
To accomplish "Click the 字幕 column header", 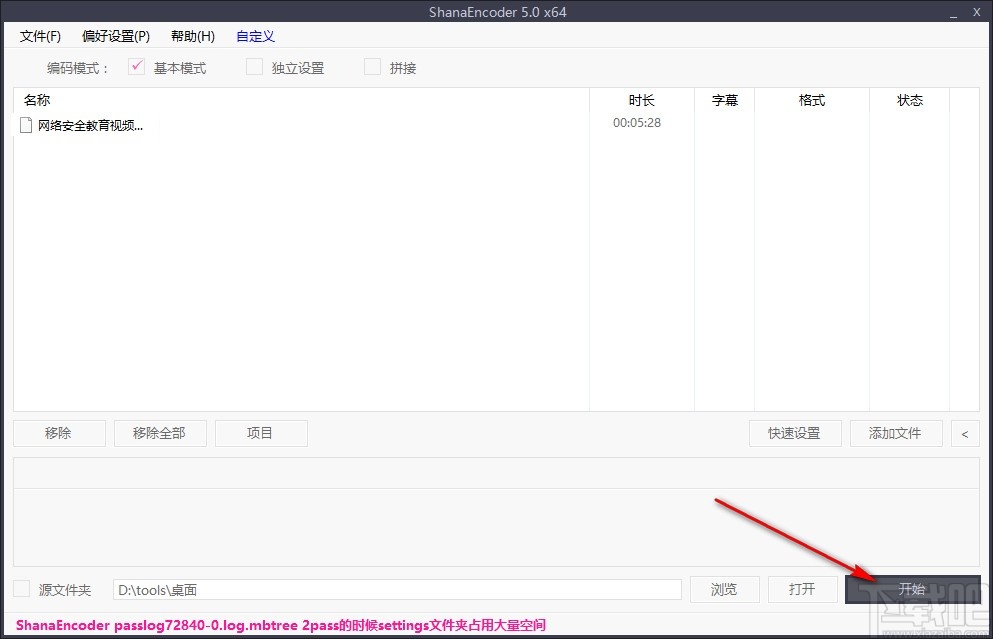I will [x=724, y=100].
